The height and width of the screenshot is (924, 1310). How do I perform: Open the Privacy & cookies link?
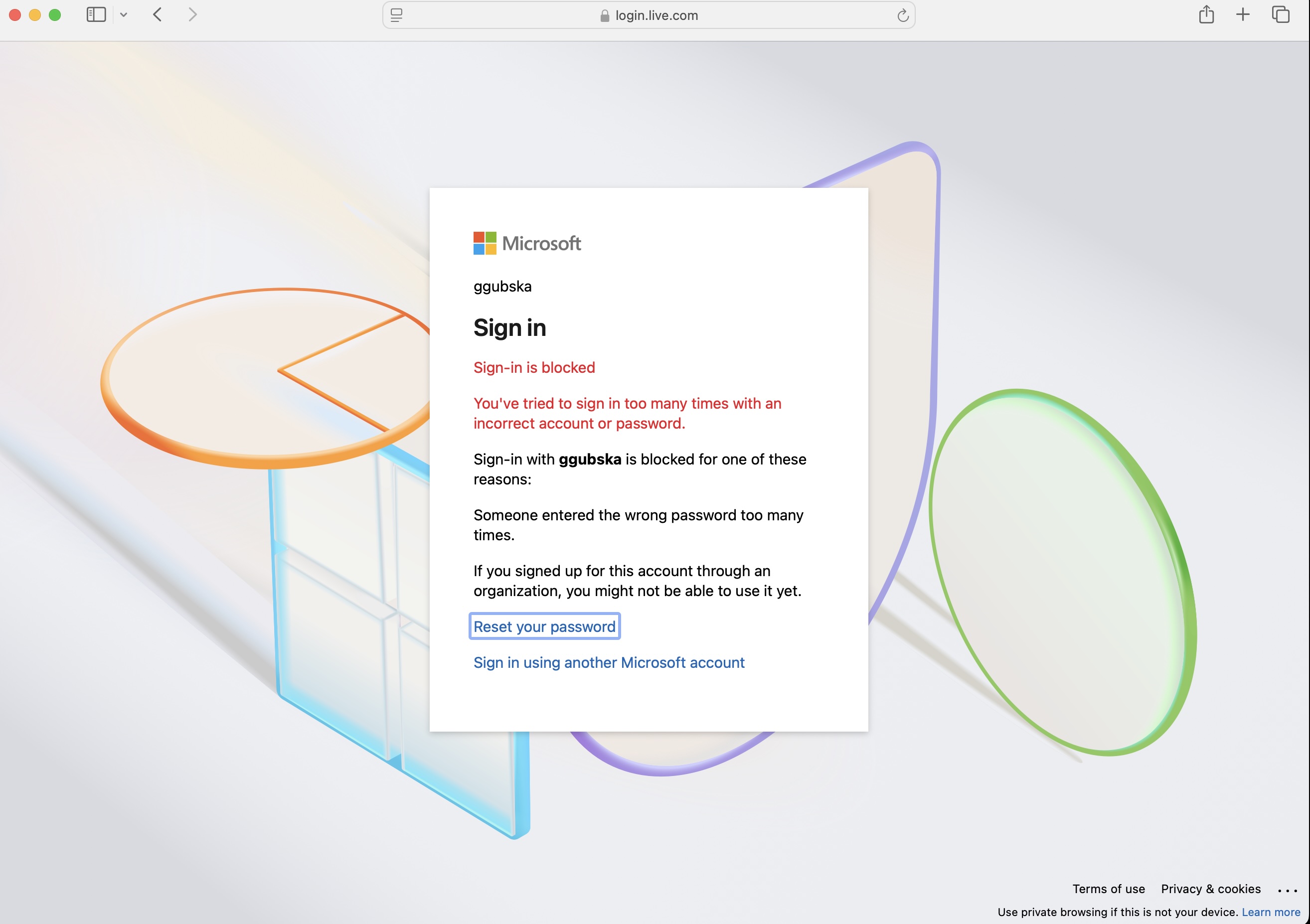[1211, 889]
